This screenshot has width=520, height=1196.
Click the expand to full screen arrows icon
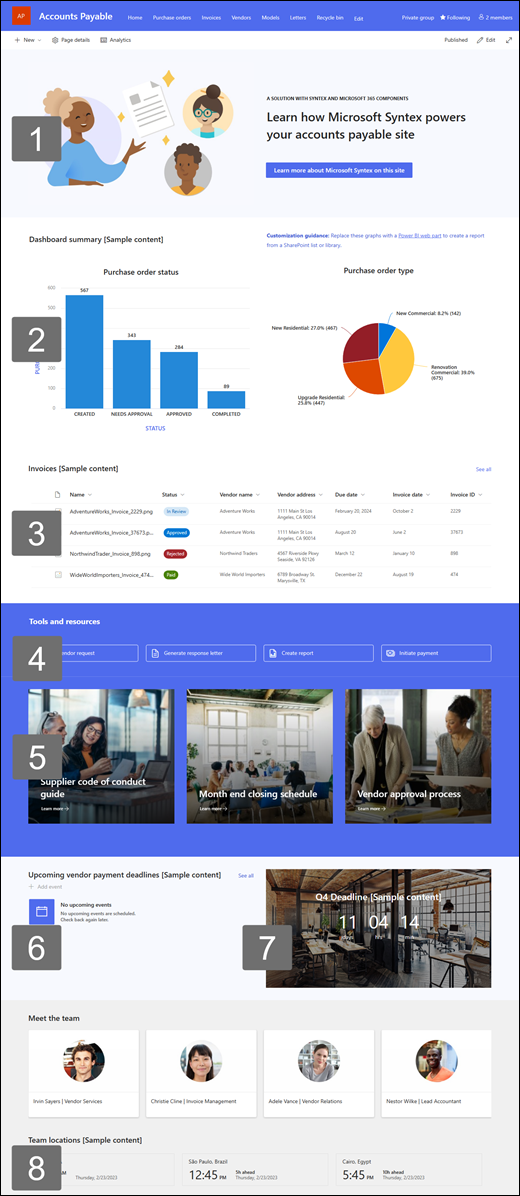tap(509, 40)
